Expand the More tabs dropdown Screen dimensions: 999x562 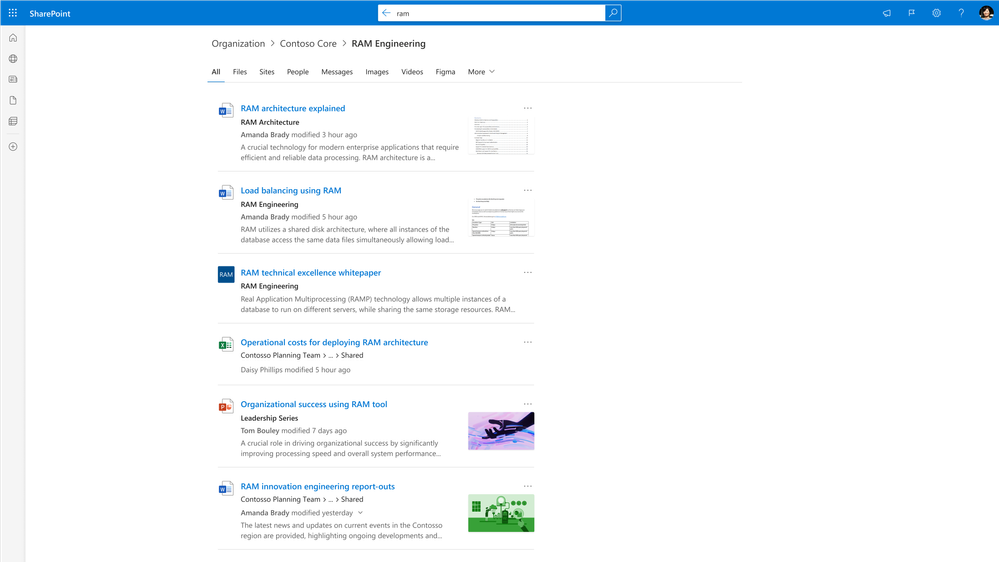coord(481,72)
